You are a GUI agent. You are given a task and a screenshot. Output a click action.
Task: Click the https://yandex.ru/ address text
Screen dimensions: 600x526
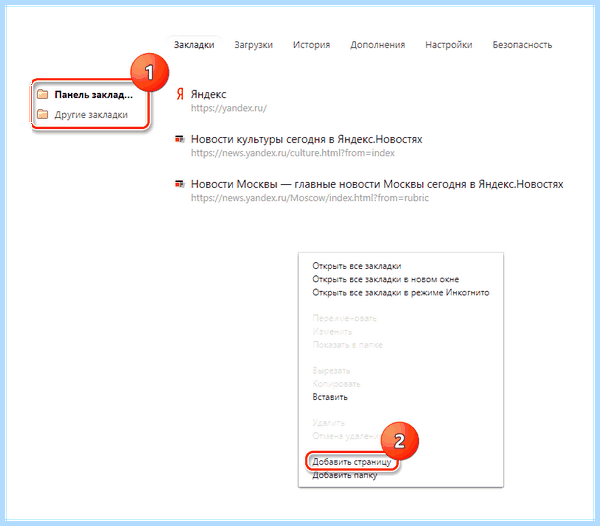tap(229, 108)
